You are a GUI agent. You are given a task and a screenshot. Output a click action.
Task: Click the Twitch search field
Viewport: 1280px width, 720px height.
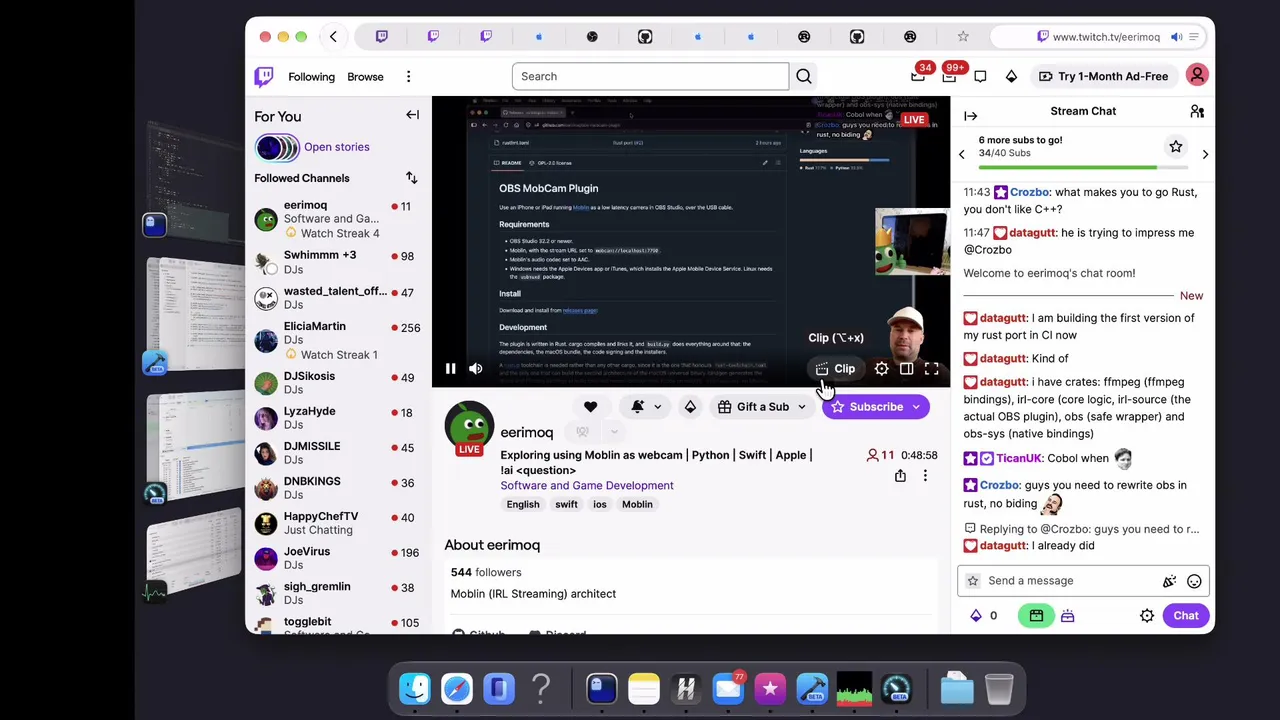click(650, 76)
